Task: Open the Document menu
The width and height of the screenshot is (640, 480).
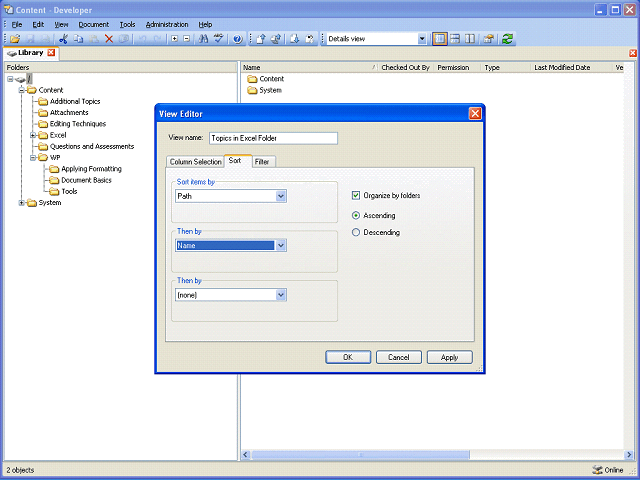Action: (x=94, y=24)
